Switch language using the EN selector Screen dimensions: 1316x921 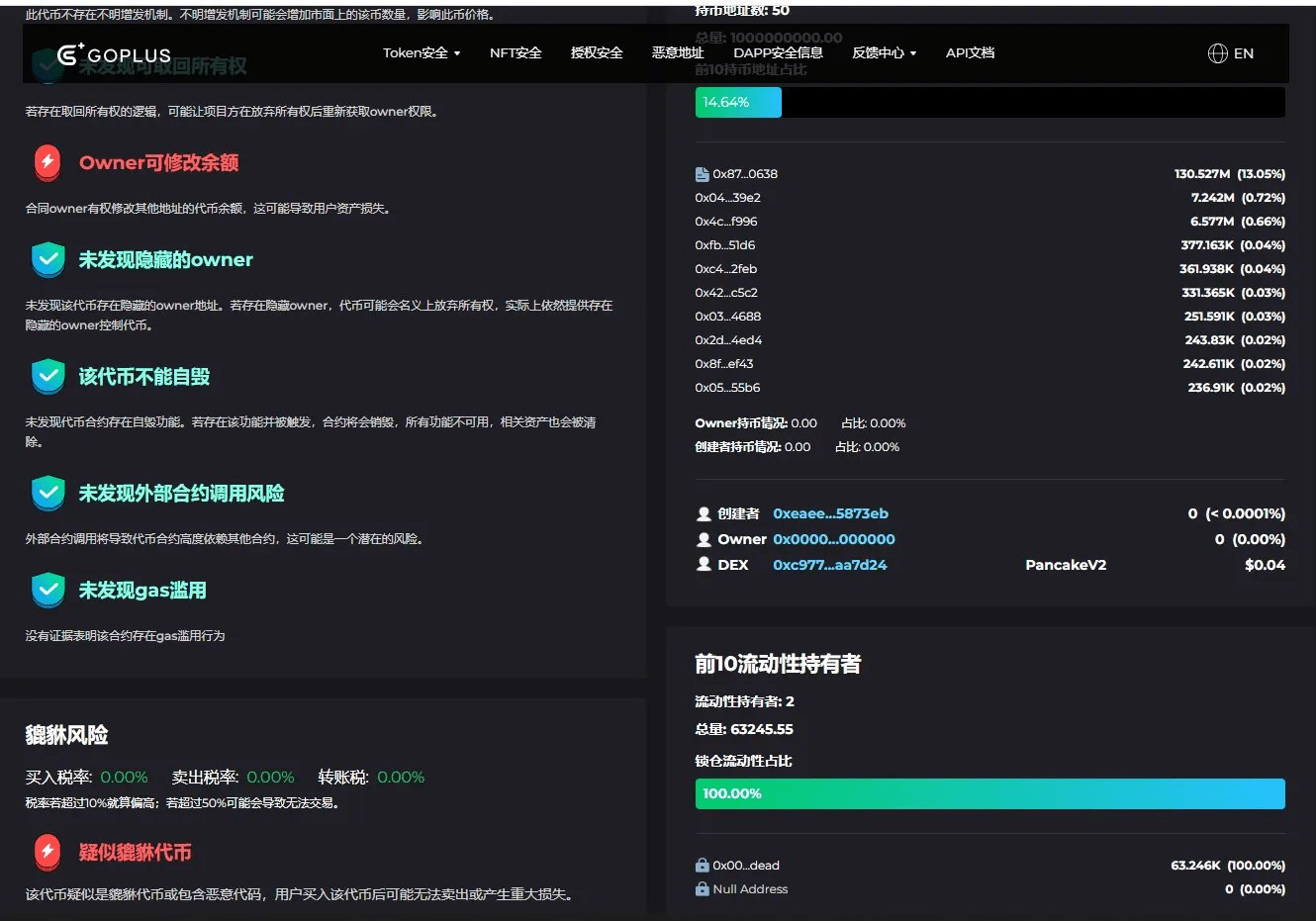click(x=1243, y=53)
